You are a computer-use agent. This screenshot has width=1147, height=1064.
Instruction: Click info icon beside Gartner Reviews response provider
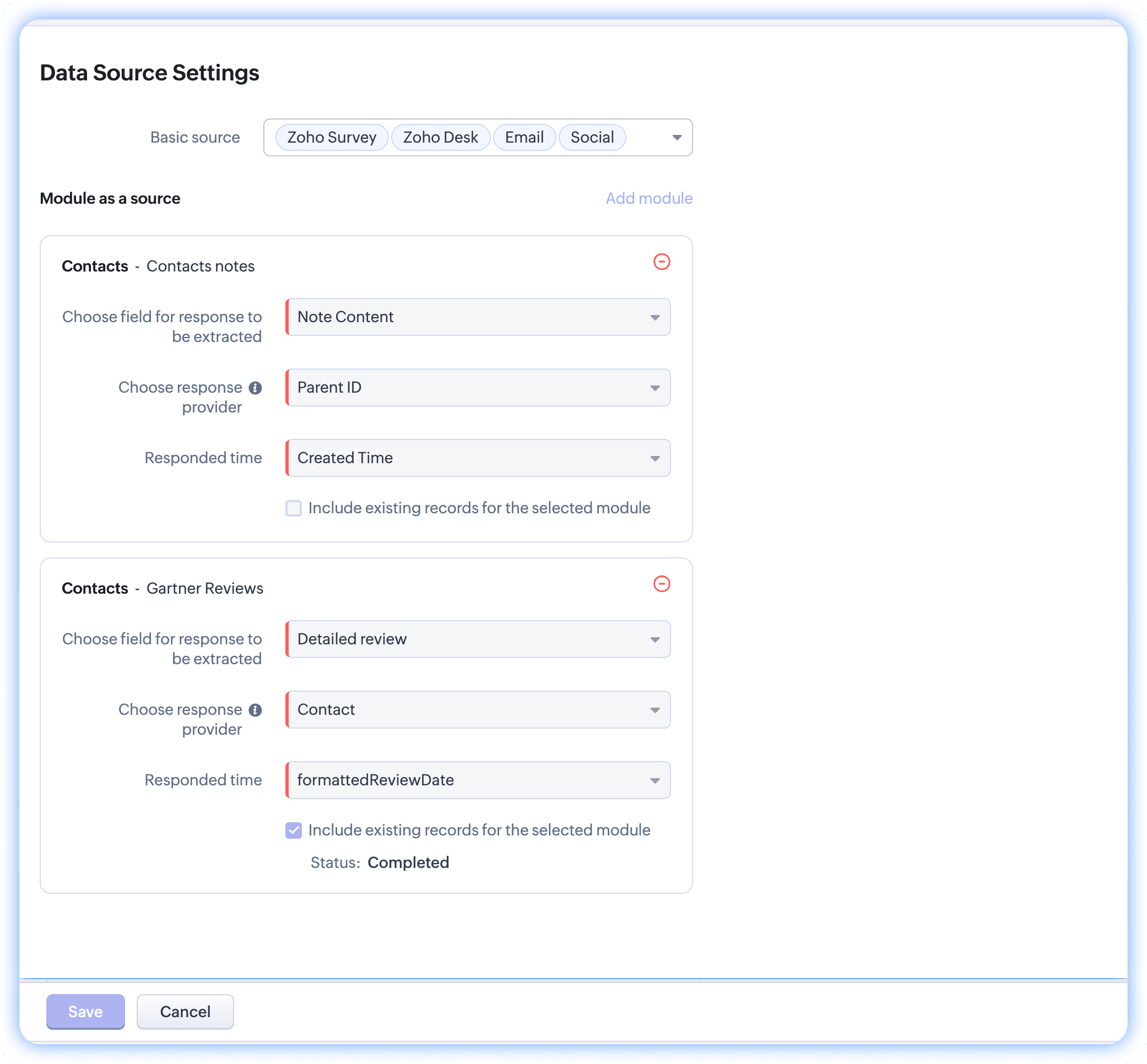[255, 710]
